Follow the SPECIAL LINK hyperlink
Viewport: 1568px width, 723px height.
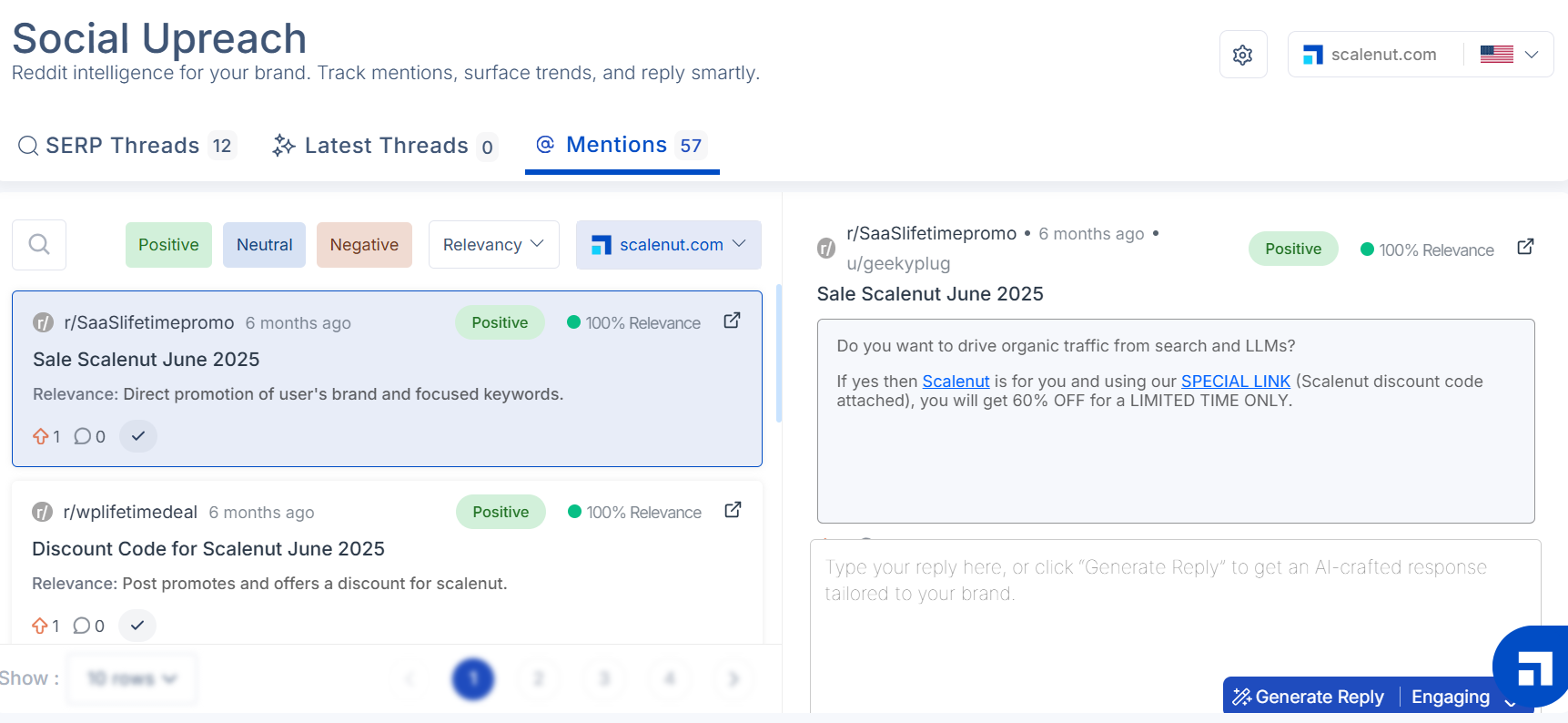[x=1235, y=382]
